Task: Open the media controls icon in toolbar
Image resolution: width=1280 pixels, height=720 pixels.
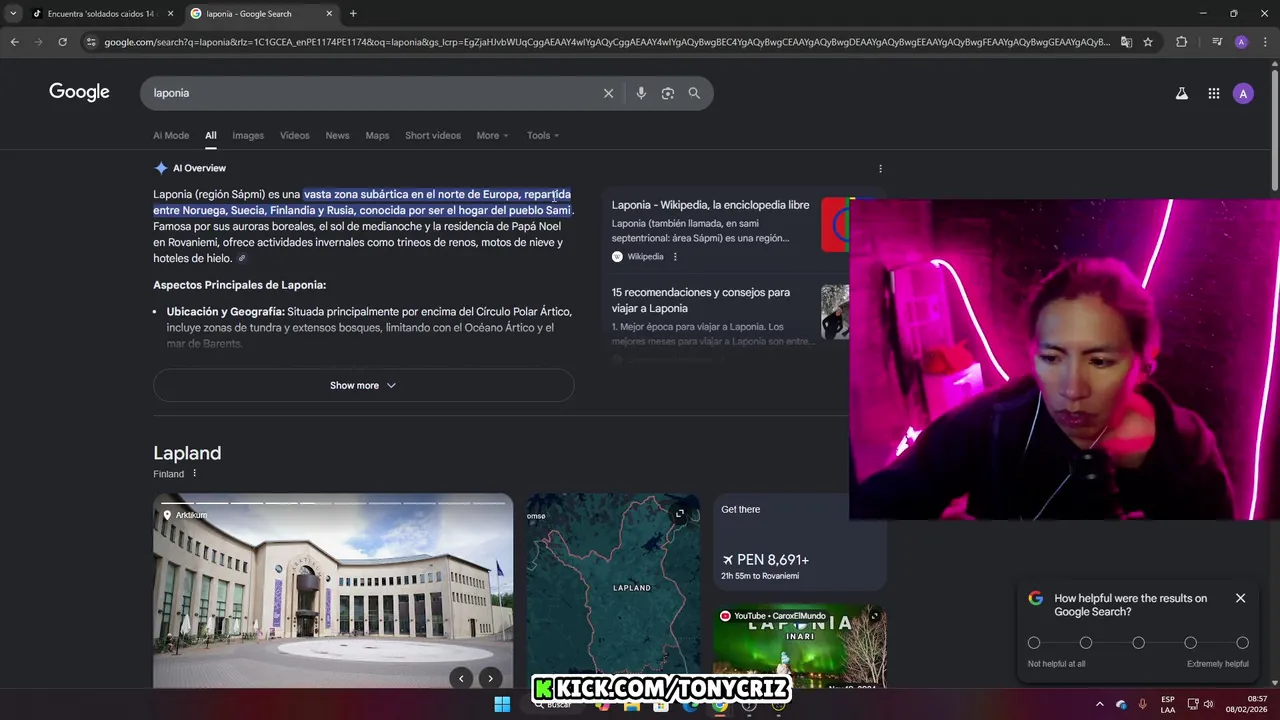Action: 1217,42
